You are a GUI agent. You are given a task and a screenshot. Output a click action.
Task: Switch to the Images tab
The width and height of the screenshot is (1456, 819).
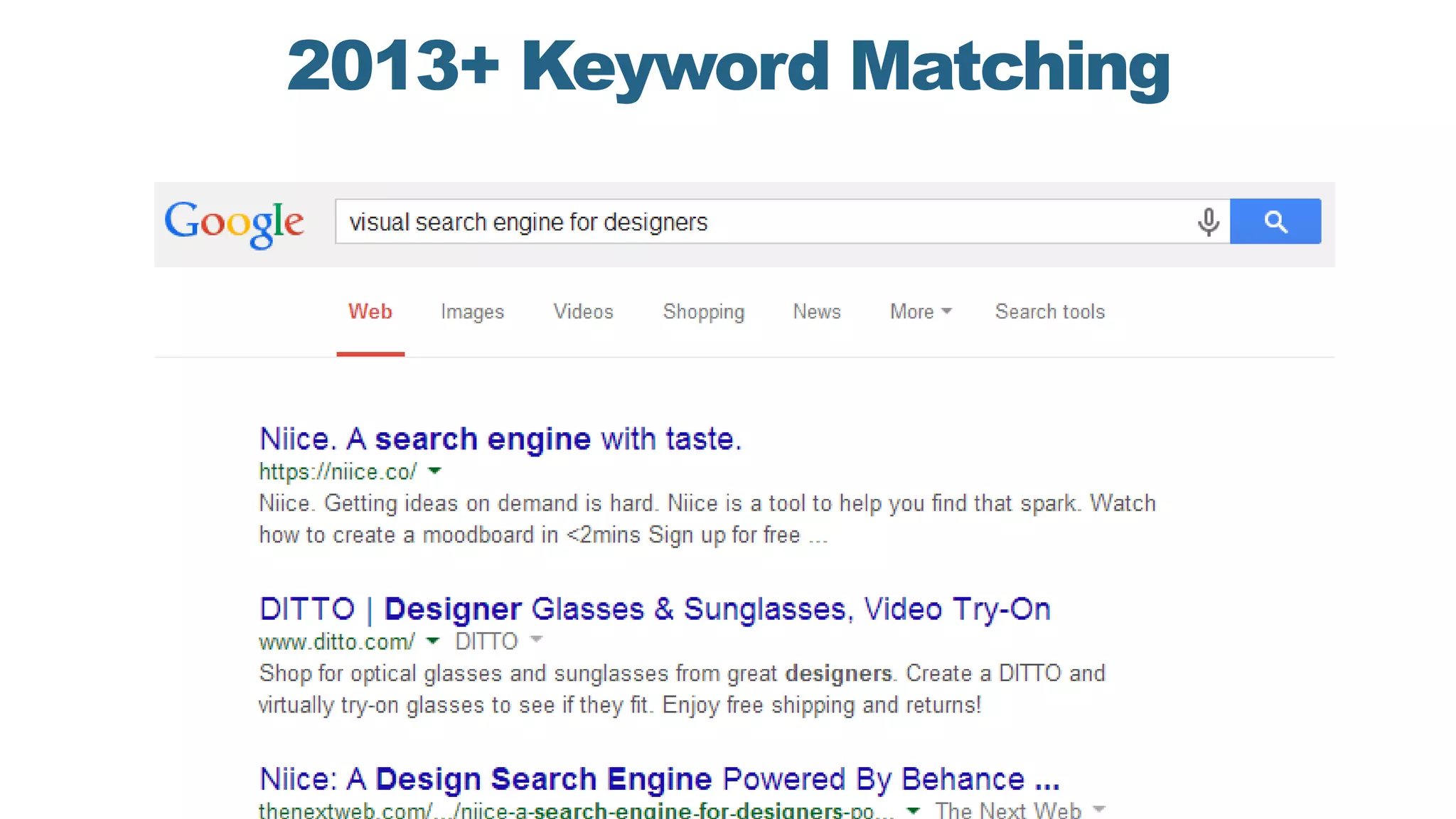tap(472, 312)
